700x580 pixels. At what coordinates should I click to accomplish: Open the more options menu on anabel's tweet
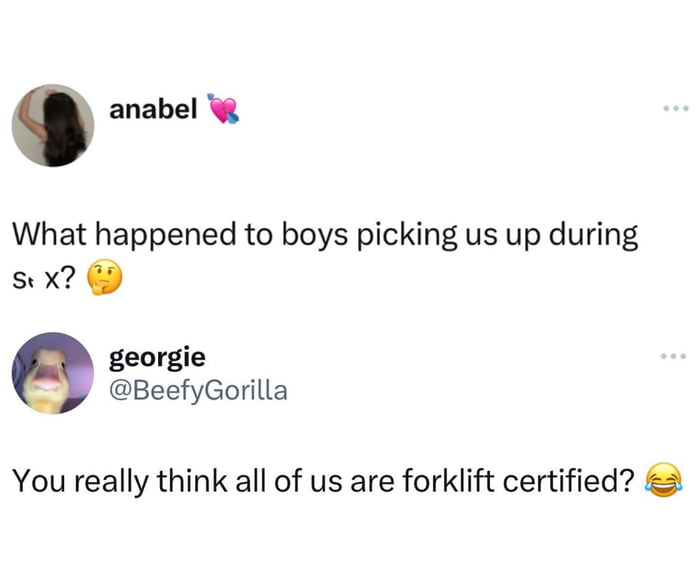[x=671, y=108]
